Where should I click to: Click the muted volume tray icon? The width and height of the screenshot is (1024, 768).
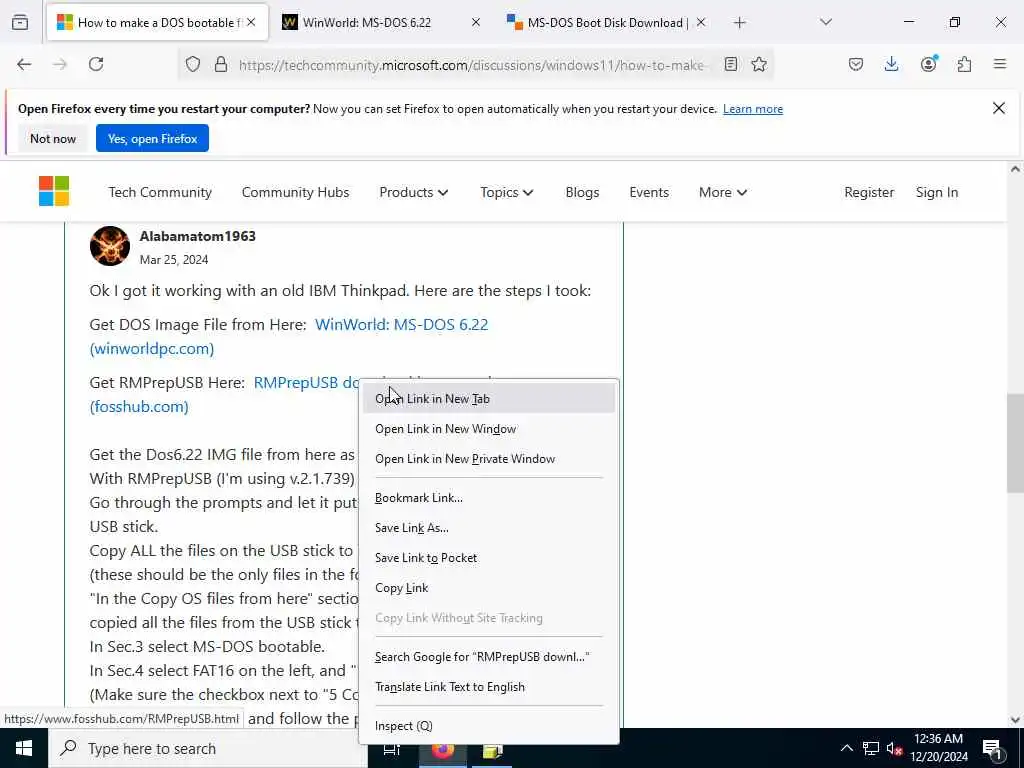point(895,748)
